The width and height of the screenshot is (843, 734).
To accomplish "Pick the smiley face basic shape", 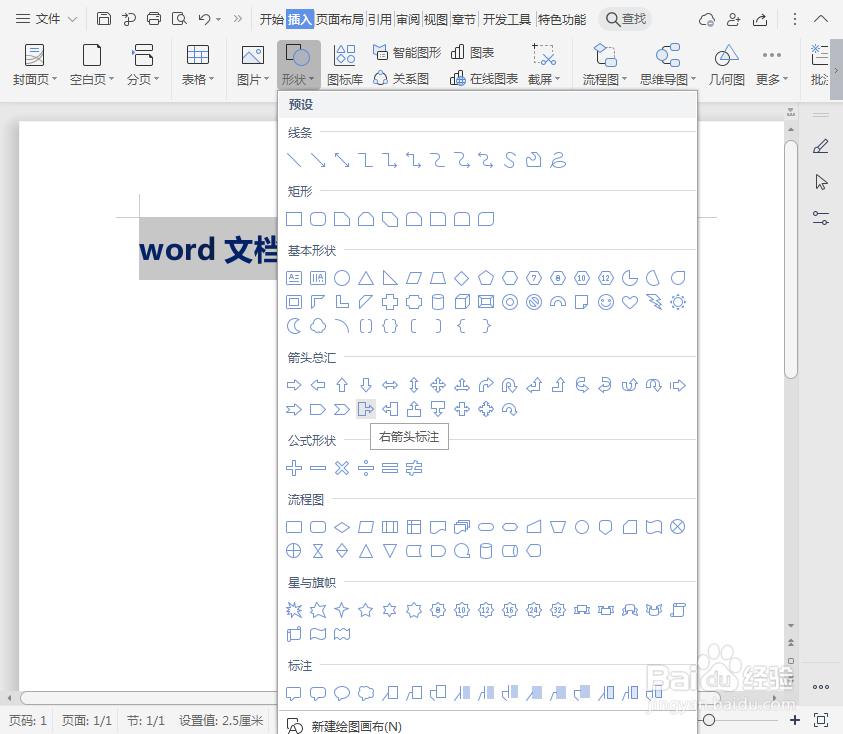I will coord(606,302).
